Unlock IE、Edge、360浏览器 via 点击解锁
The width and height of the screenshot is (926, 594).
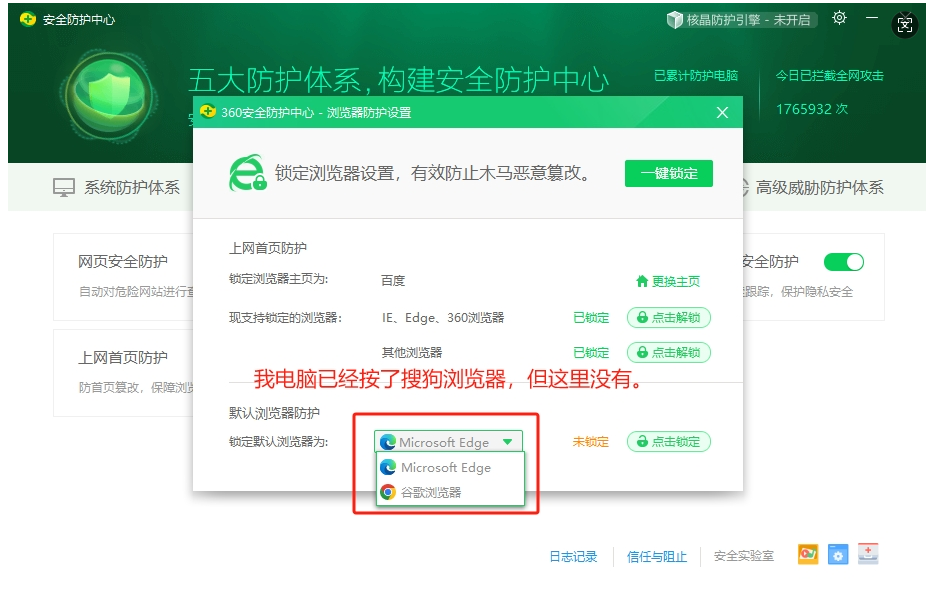click(x=669, y=317)
